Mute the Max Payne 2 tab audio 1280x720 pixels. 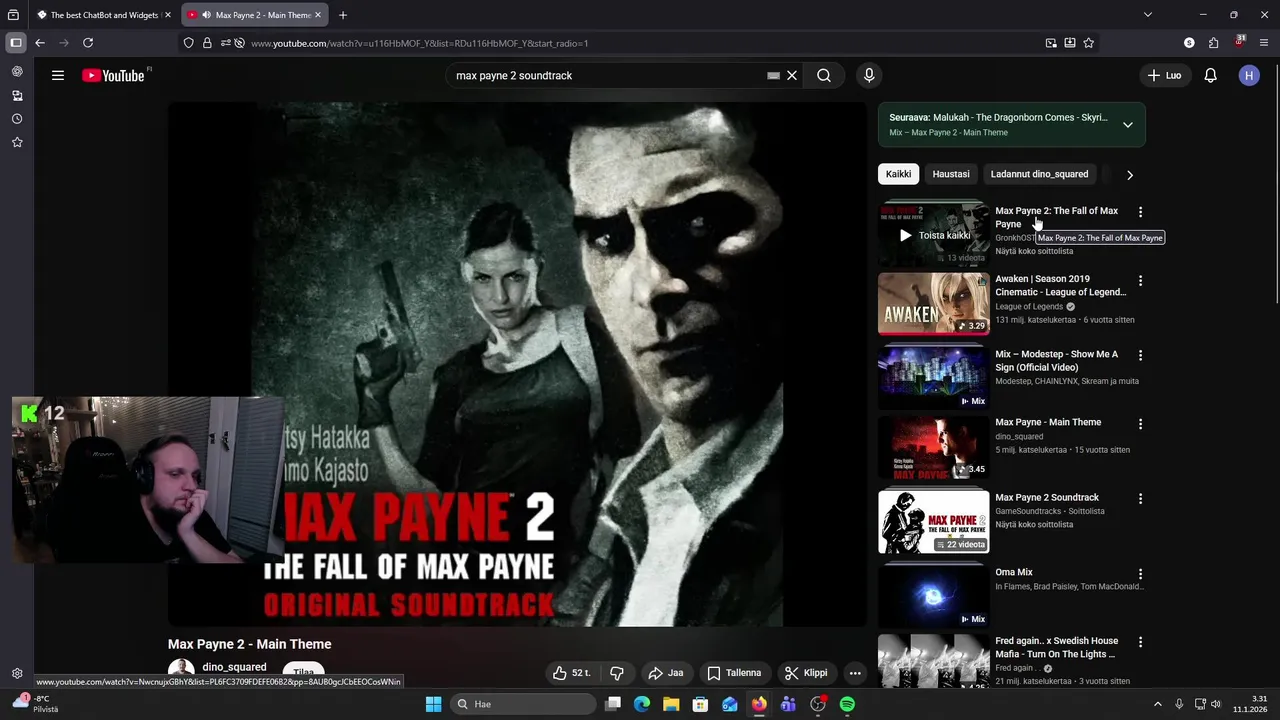[206, 15]
